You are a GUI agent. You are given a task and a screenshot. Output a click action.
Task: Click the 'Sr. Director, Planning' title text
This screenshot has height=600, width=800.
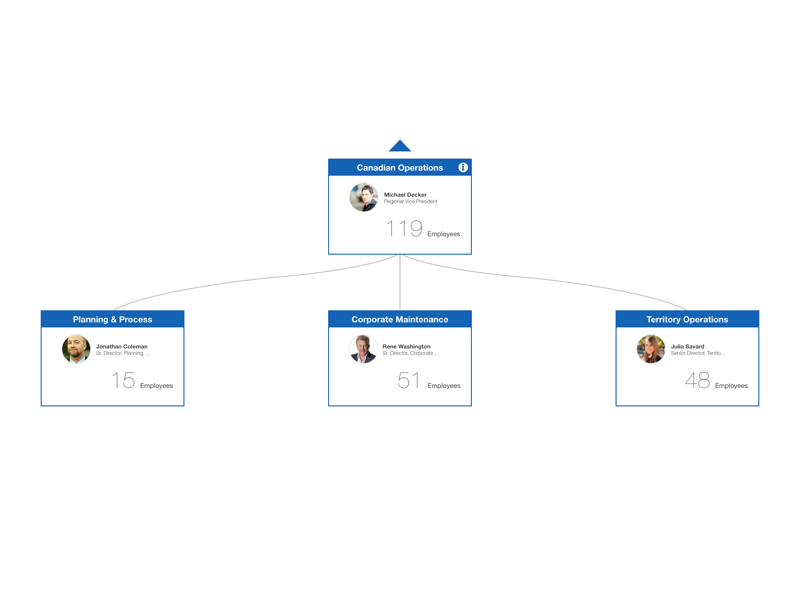tap(123, 353)
